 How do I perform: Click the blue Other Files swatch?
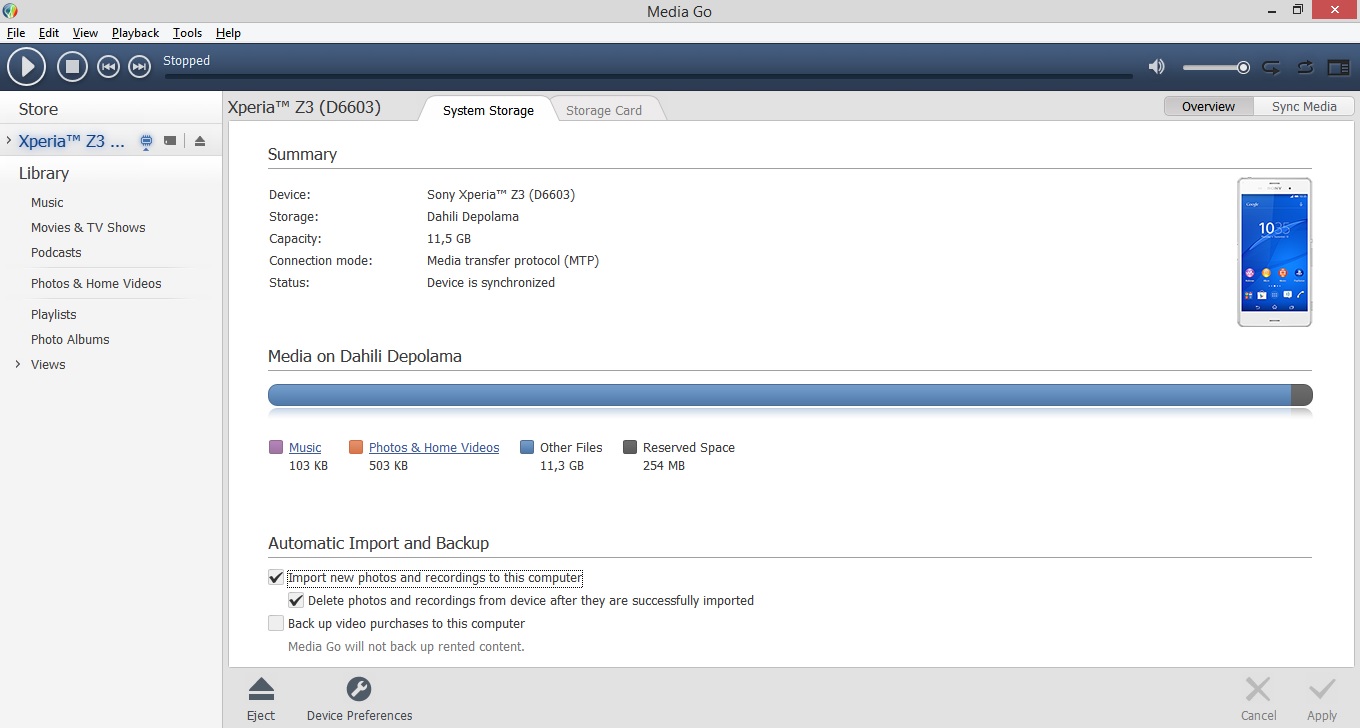tap(527, 447)
